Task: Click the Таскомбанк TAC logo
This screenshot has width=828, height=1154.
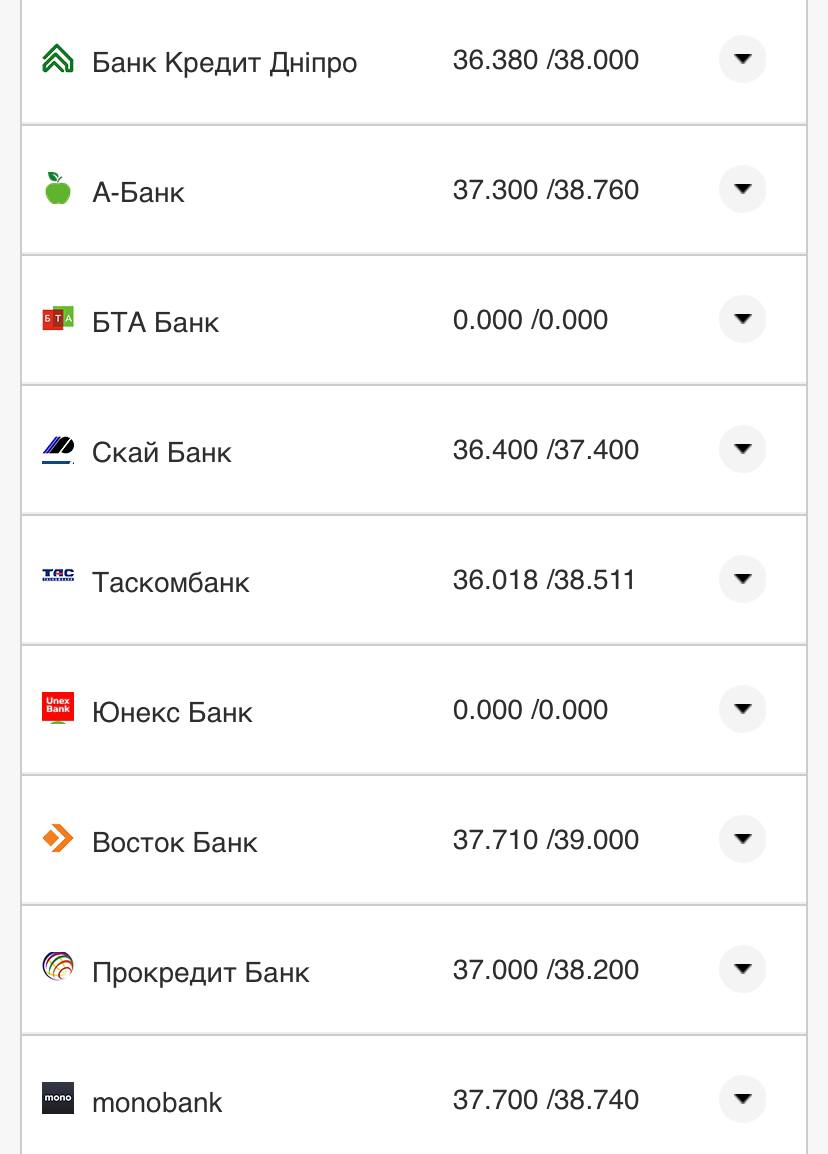Action: click(x=58, y=575)
